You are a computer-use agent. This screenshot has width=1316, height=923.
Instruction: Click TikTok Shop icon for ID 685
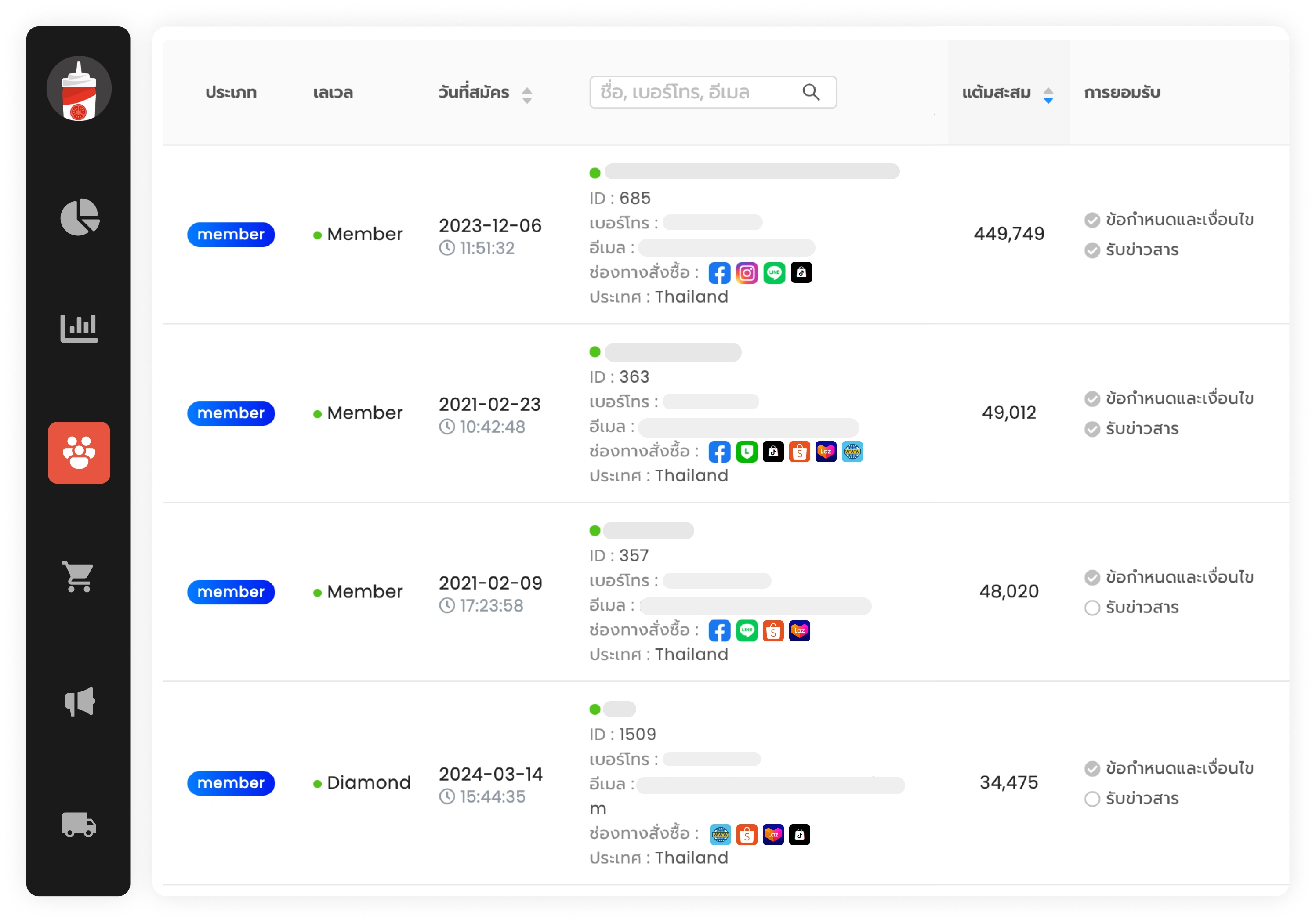point(801,273)
